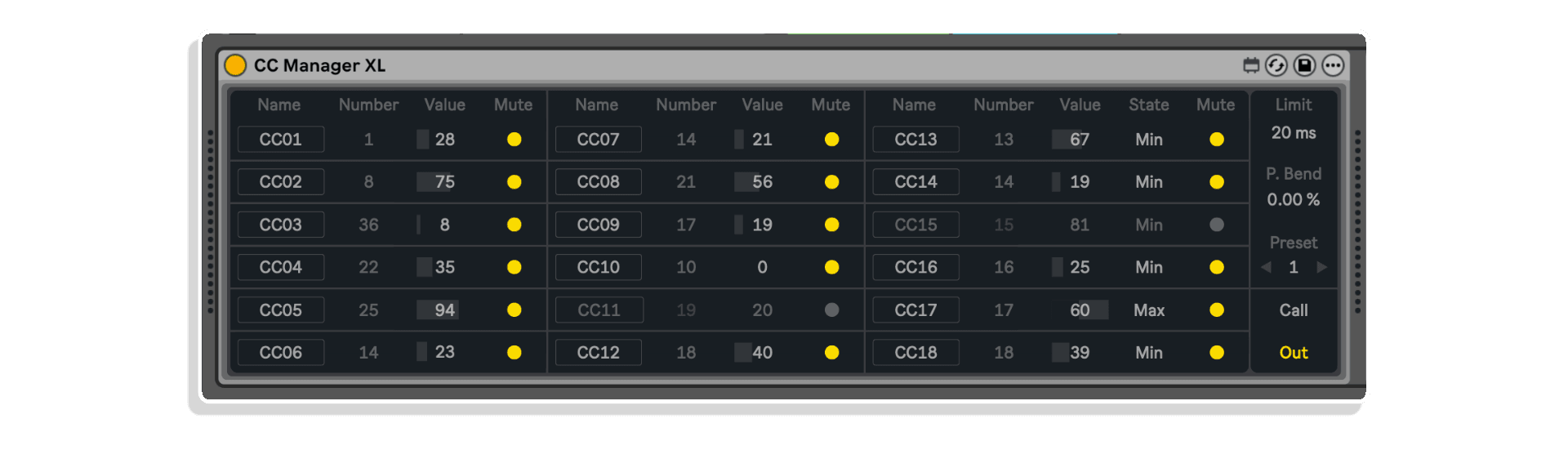Toggle mute dot for CC08
Screen dimensions: 1568x450
[832, 182]
